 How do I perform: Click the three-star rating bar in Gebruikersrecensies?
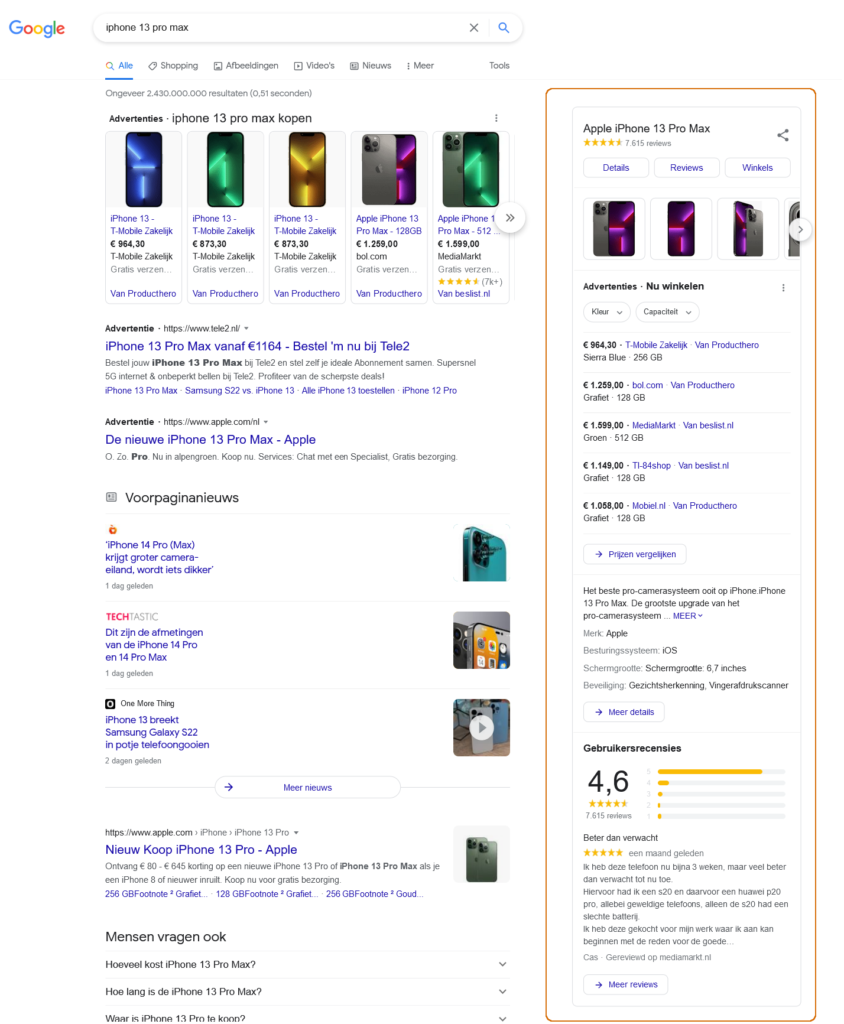point(721,794)
